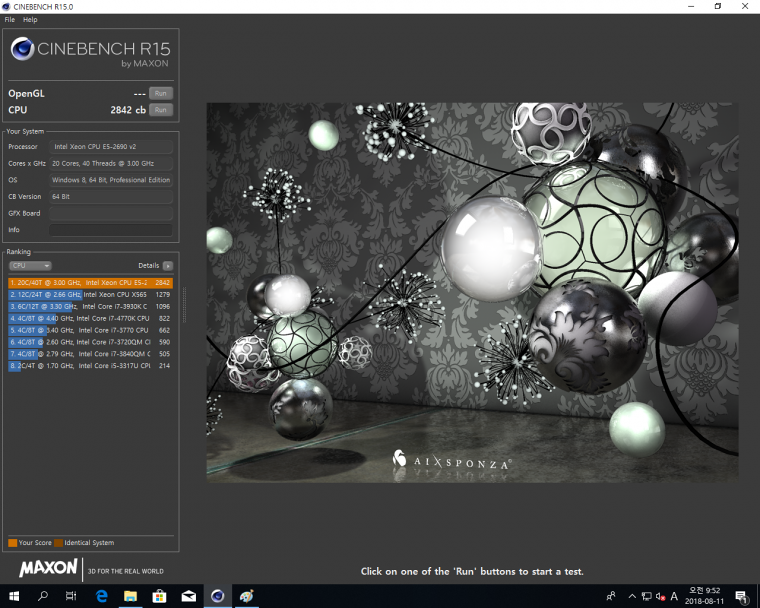
Task: Select ranking row Intel Core i7-4770K 822
Action: pos(90,319)
